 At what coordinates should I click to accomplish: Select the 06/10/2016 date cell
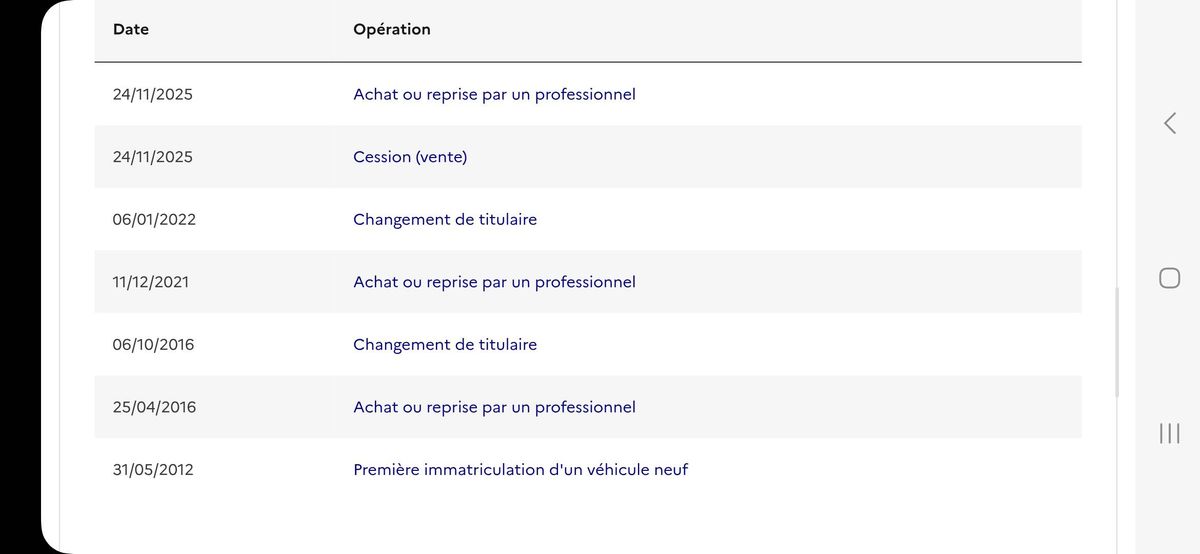point(154,345)
